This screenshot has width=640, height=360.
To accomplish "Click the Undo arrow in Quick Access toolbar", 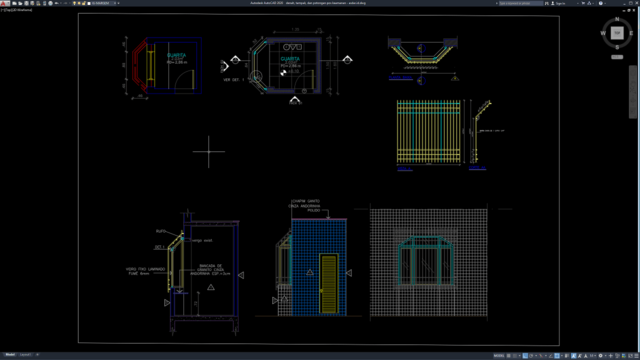I will pos(56,3).
